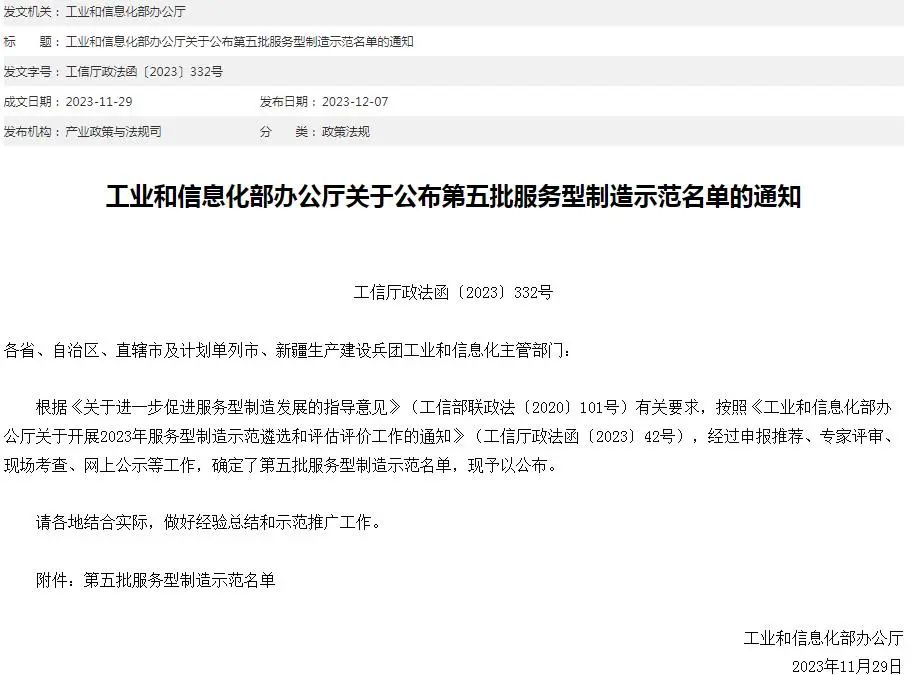
Task: Open the attachment 第五批服务型制造示范名单
Action: [x=179, y=581]
